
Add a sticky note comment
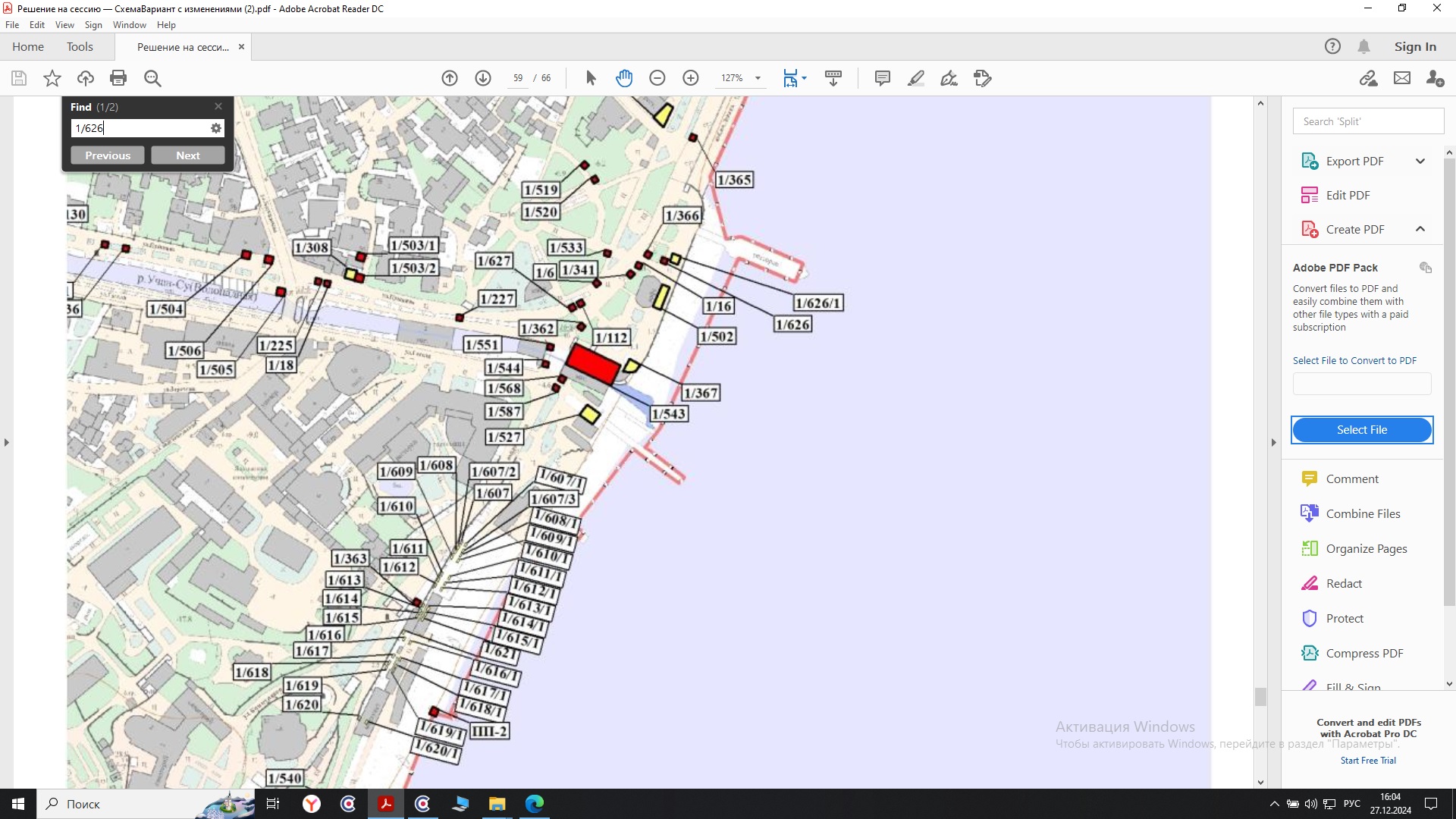[x=882, y=78]
